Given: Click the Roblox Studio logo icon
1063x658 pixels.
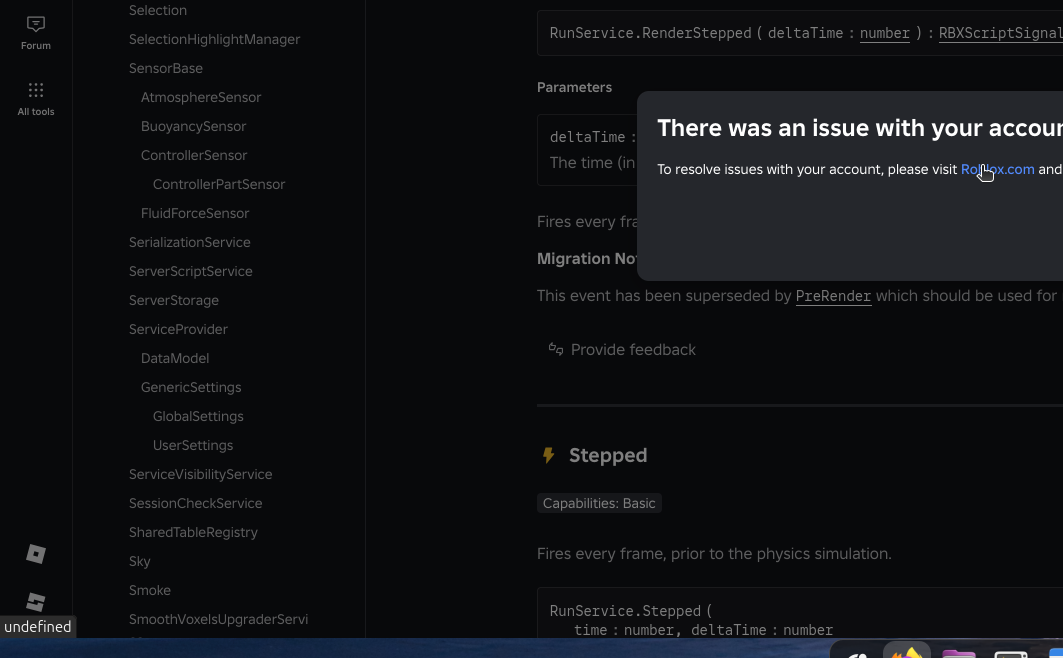Looking at the screenshot, I should [36, 601].
